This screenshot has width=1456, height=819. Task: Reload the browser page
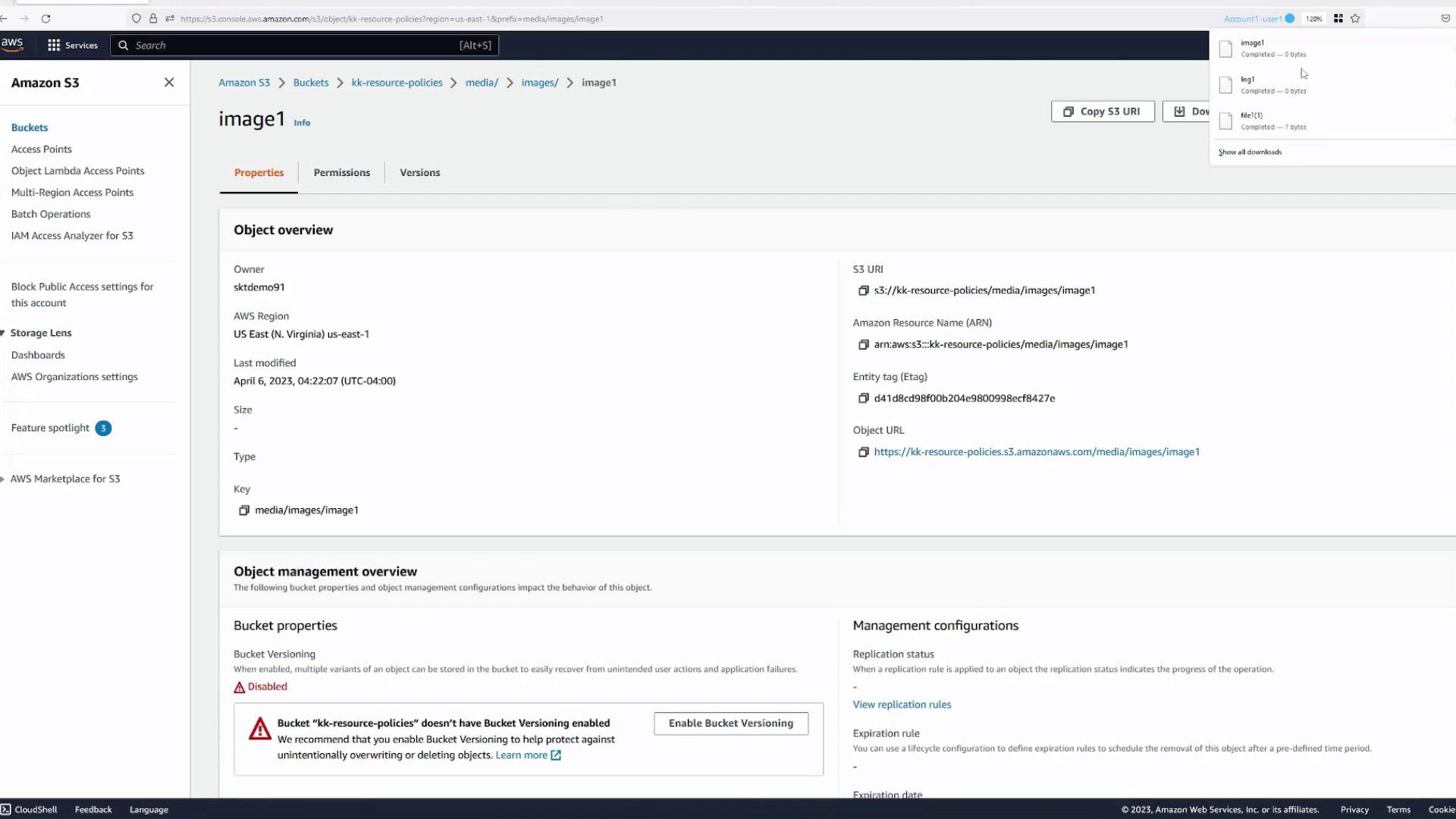point(45,18)
